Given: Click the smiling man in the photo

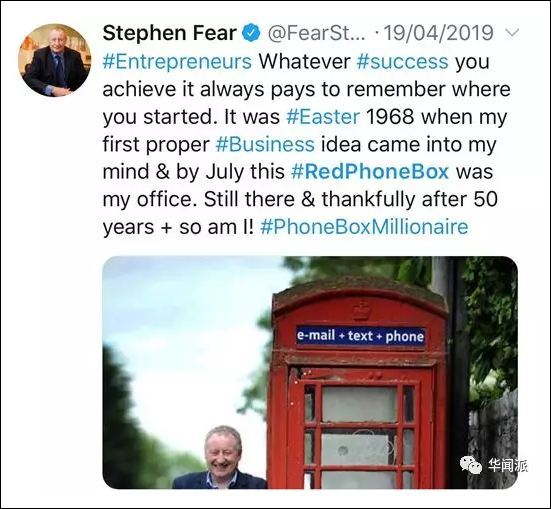Looking at the screenshot, I should click(x=221, y=457).
